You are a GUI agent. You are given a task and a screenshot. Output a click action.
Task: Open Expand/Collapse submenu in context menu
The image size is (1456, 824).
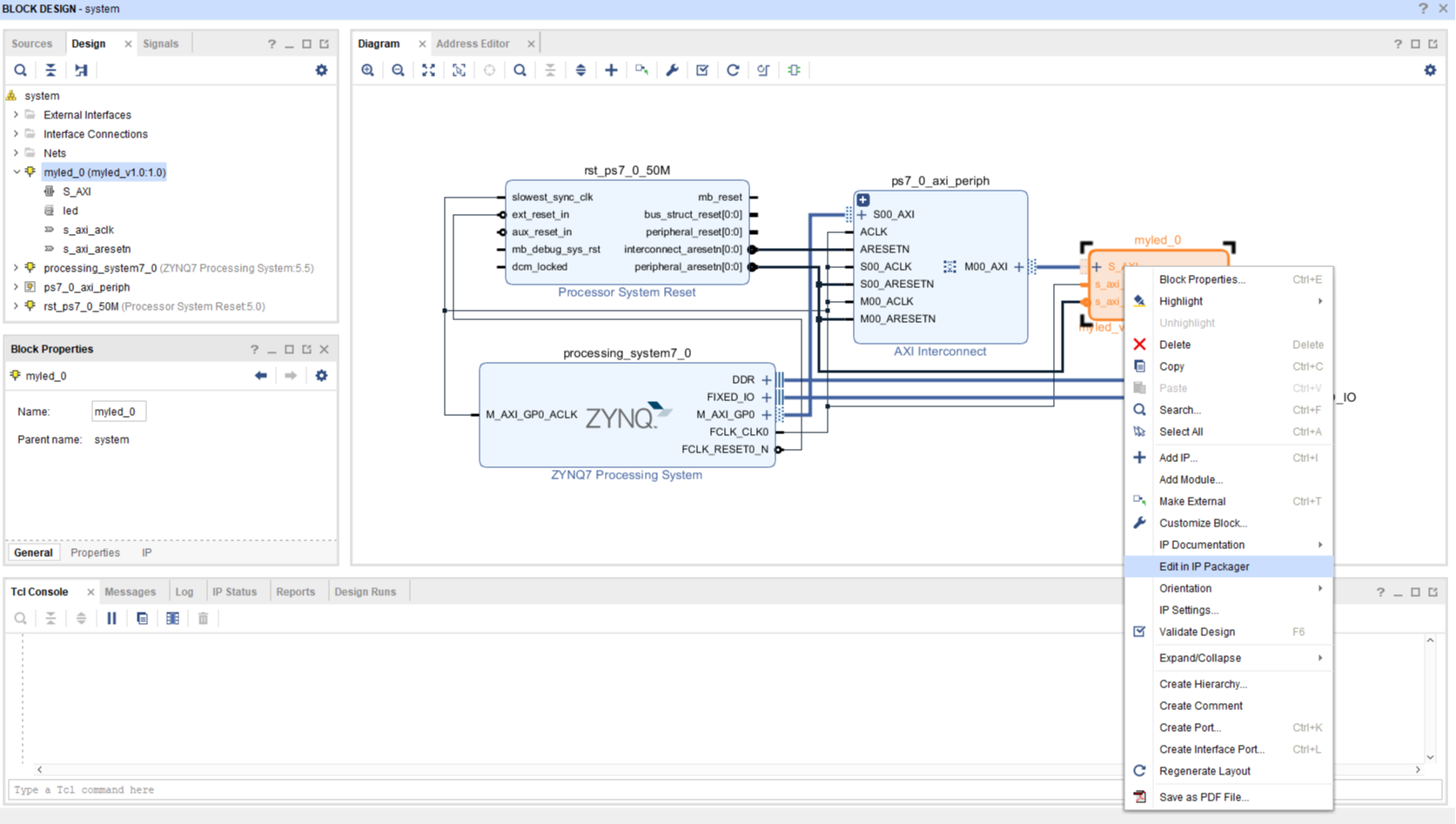click(x=1229, y=658)
